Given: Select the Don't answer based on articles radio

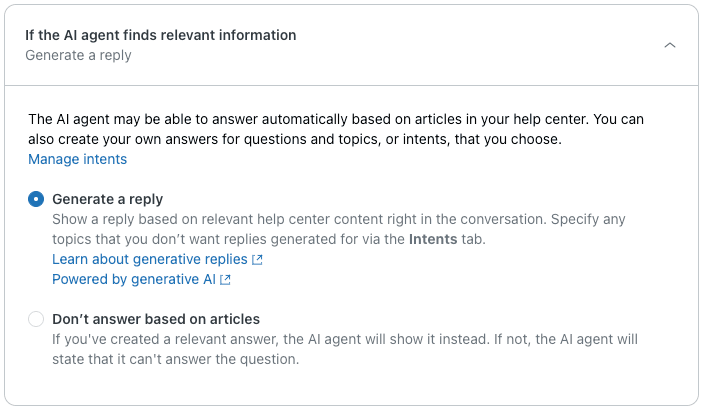Looking at the screenshot, I should point(36,319).
